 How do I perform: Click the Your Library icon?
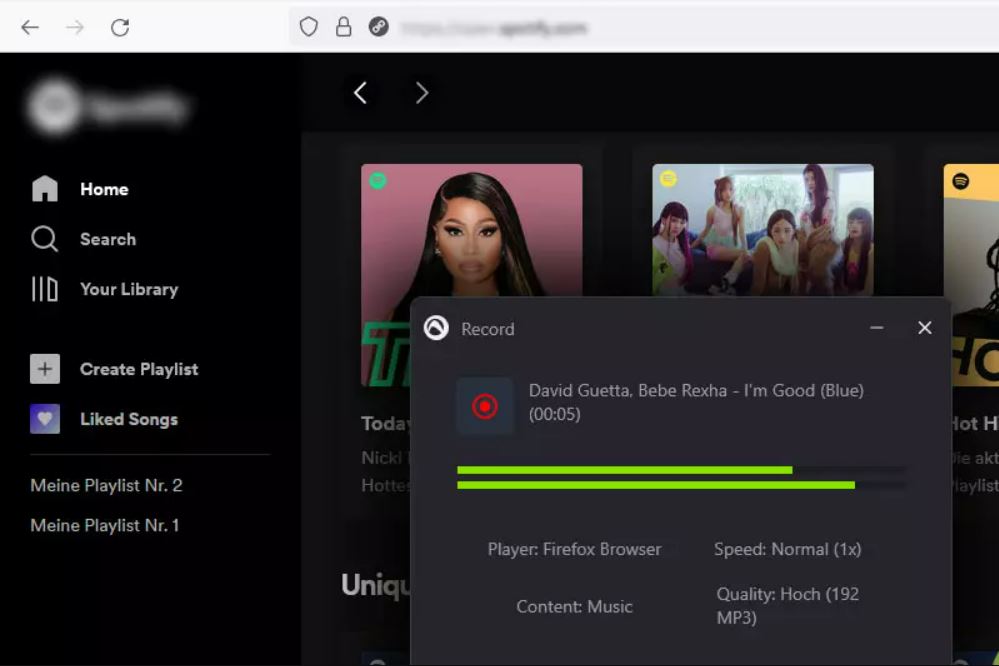pyautogui.click(x=45, y=289)
